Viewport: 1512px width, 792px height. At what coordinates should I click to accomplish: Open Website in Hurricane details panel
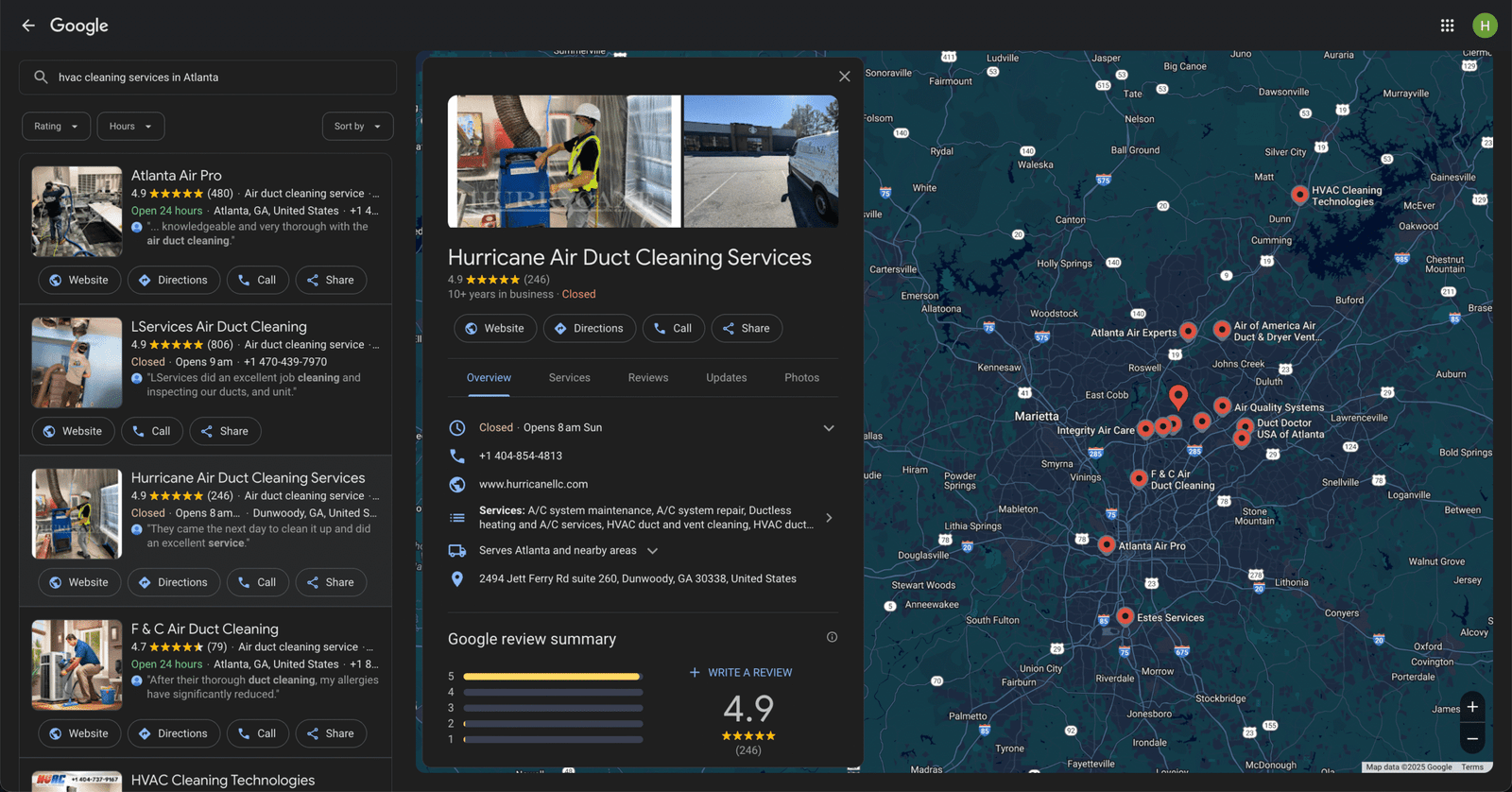495,328
